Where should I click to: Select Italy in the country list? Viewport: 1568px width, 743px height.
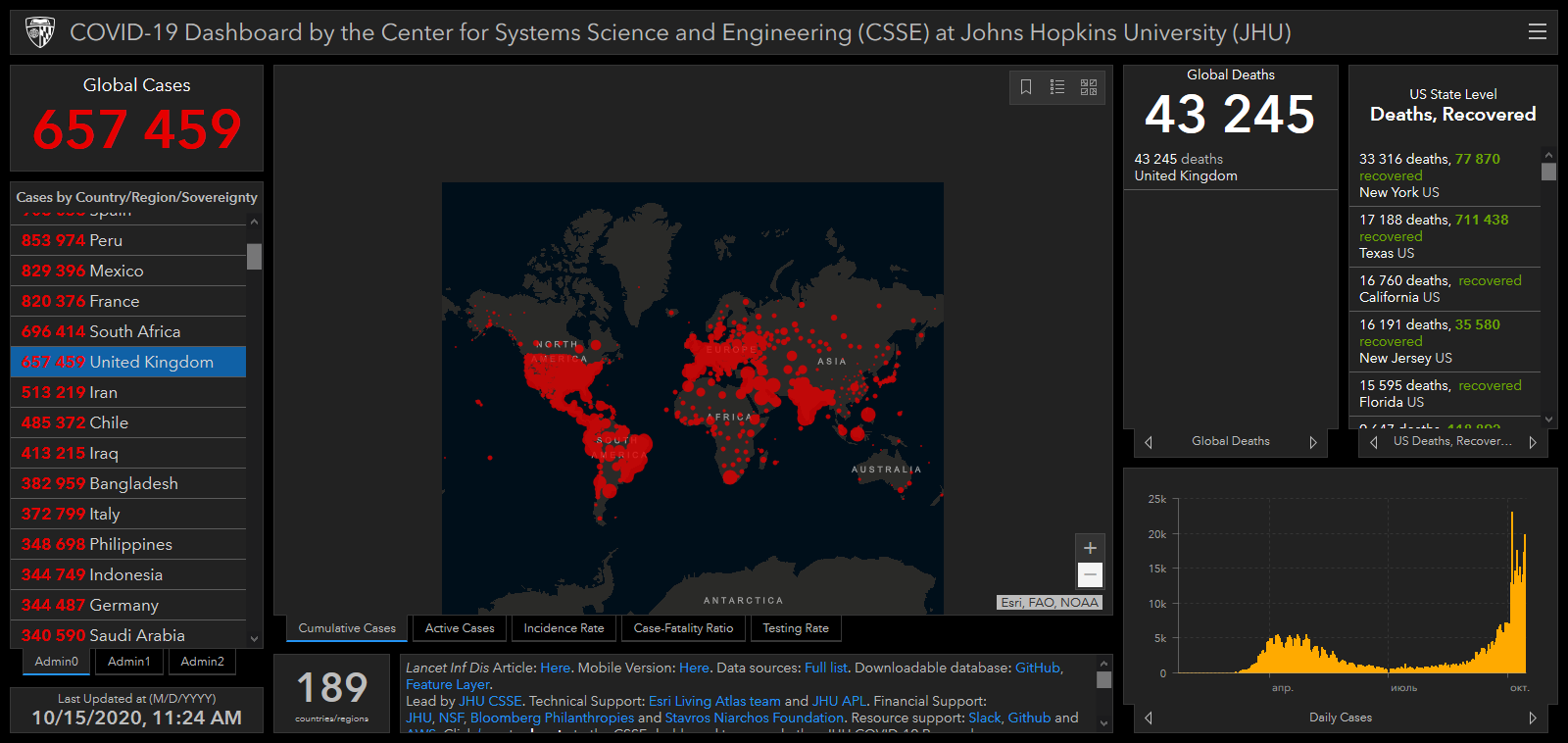[x=128, y=514]
